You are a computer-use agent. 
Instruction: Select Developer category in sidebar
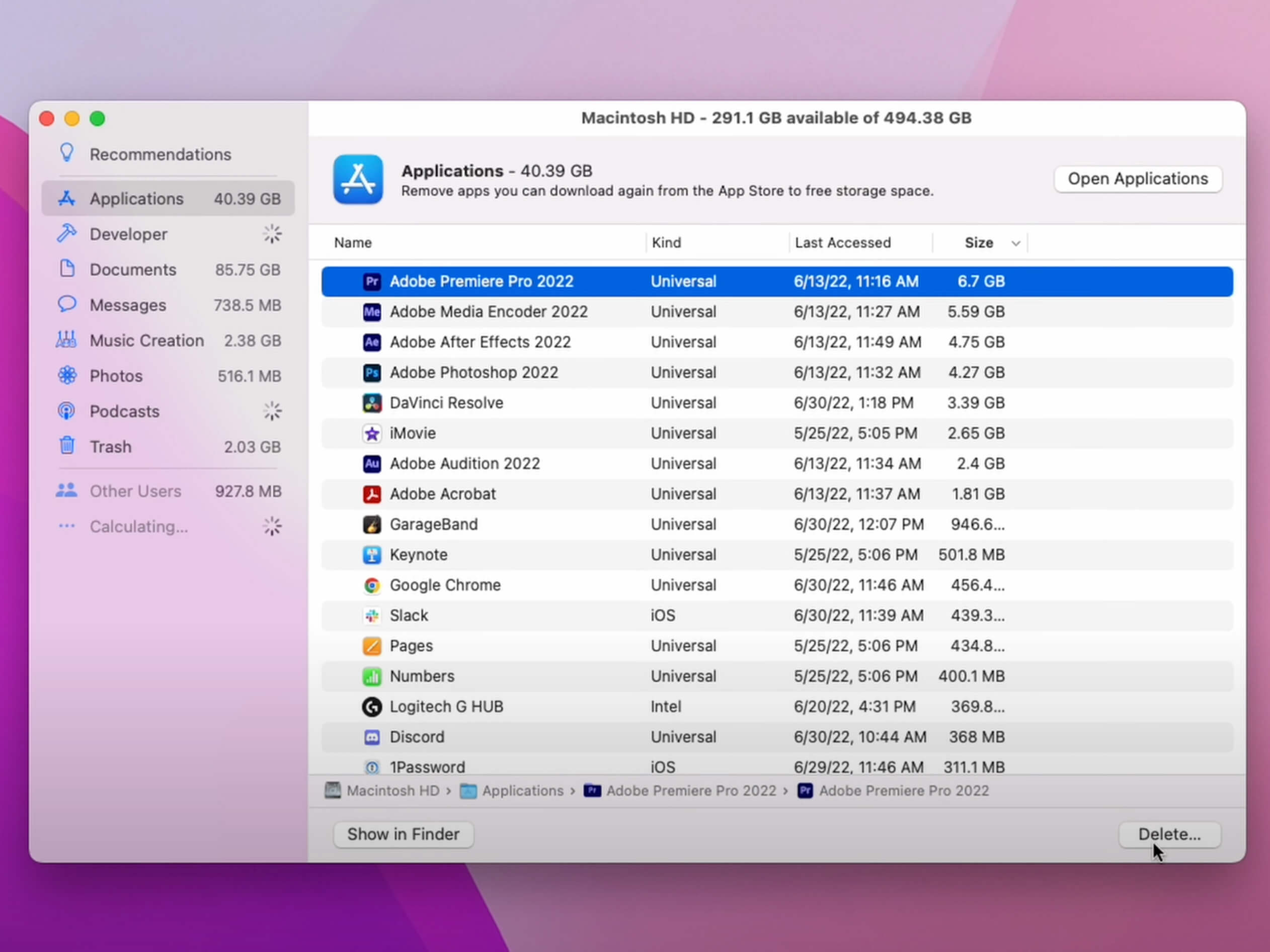tap(168, 234)
